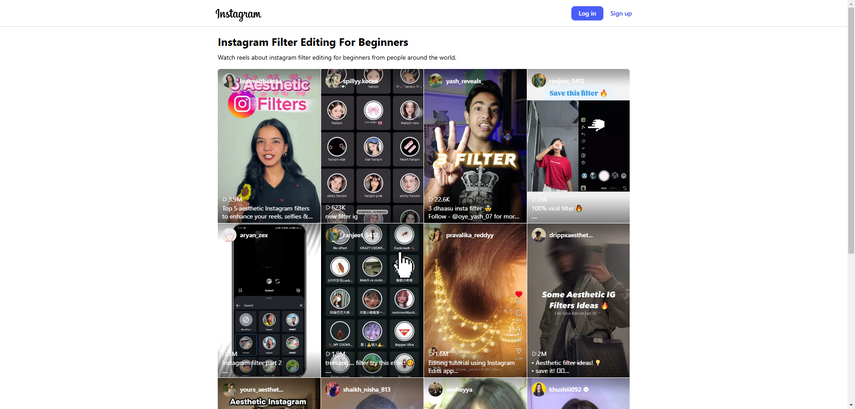Click caption 'Editing tutorial using Instagram'
The image size is (855, 409).
tap(472, 363)
